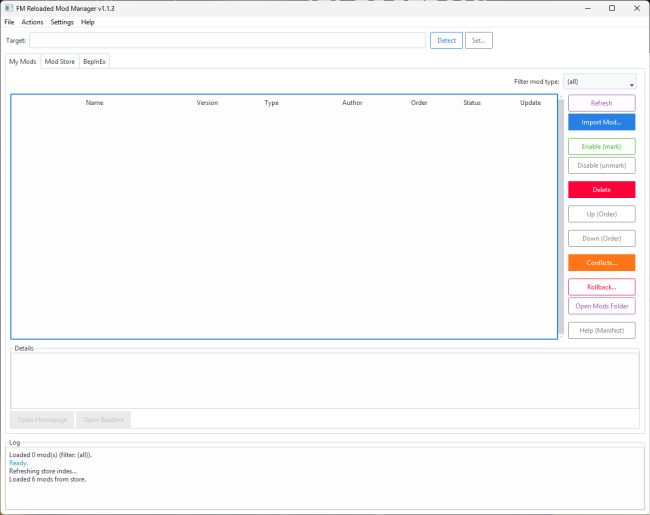Image resolution: width=650 pixels, height=515 pixels.
Task: Open the Settings menu
Action: point(62,22)
